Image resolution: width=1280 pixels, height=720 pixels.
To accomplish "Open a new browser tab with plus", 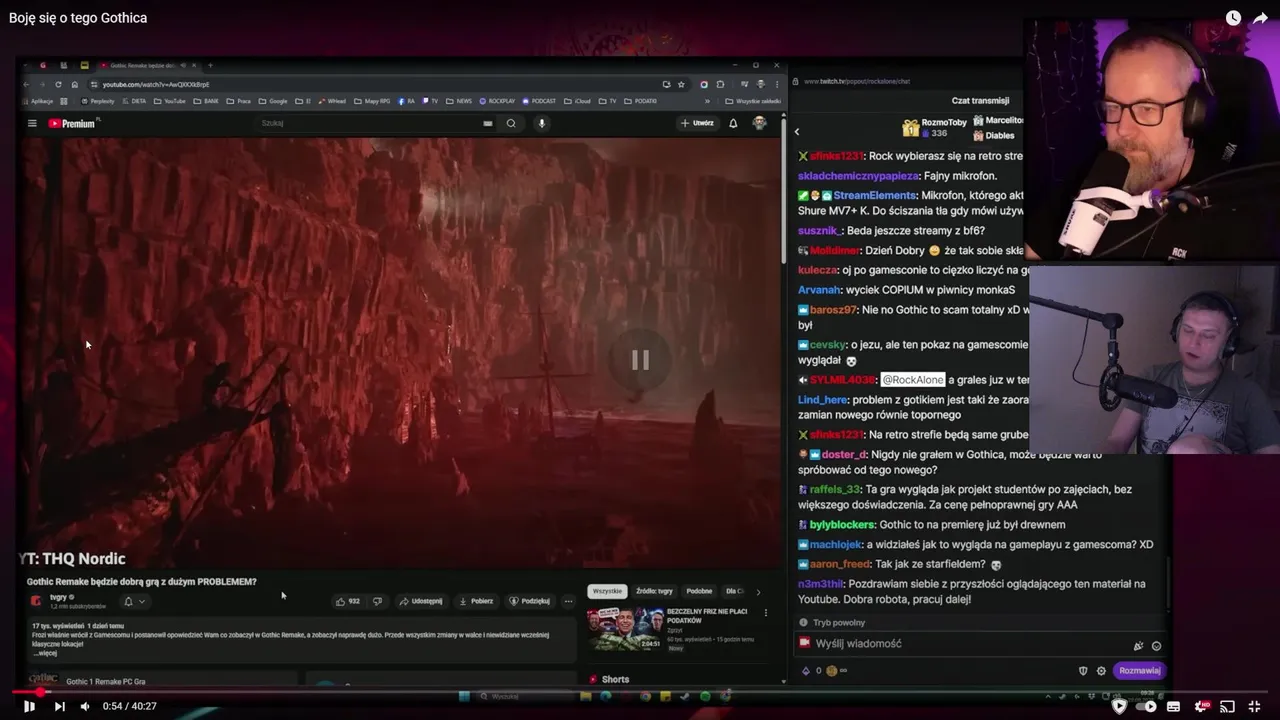I will click(210, 65).
